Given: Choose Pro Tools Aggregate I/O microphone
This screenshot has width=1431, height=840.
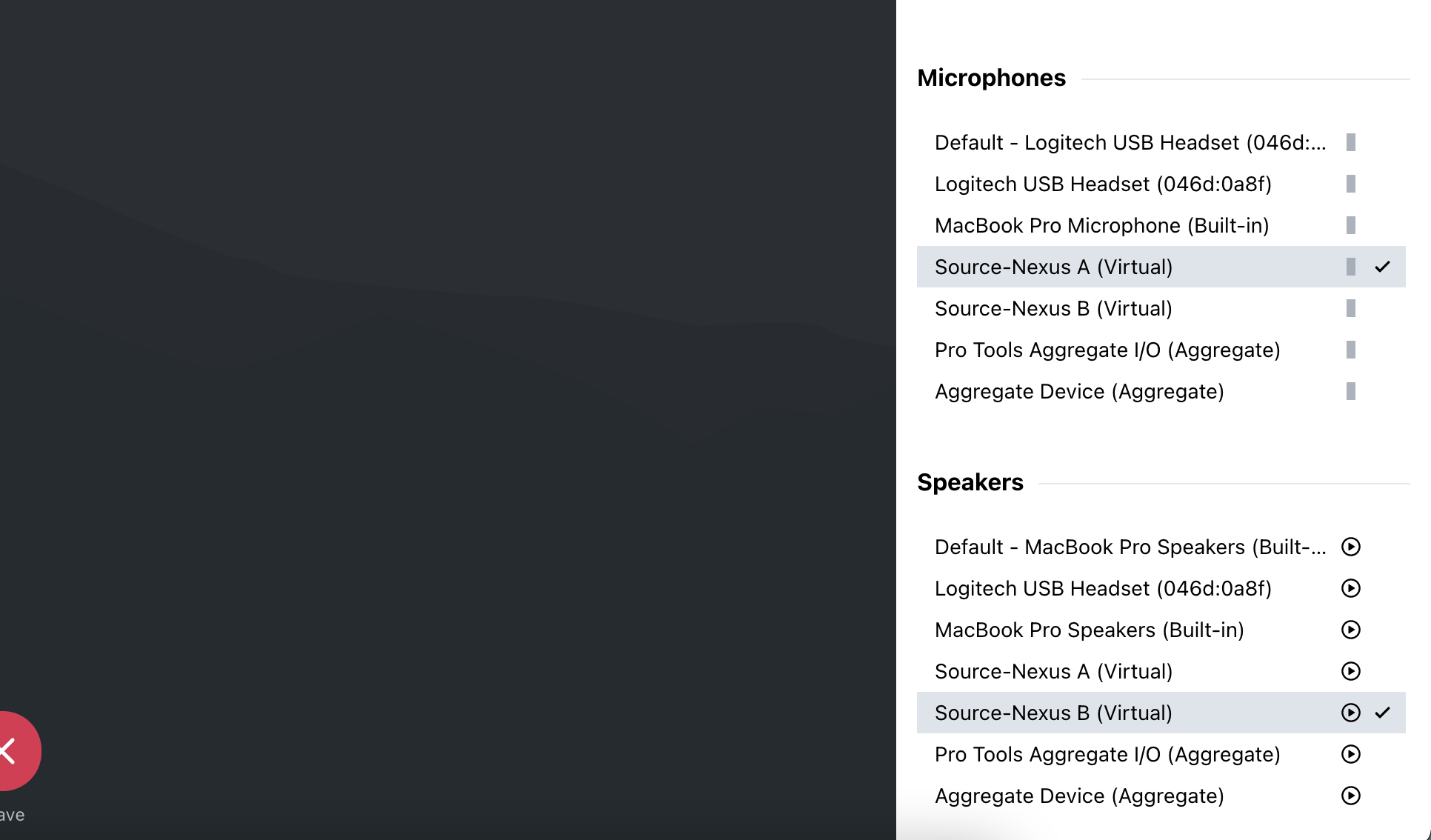Looking at the screenshot, I should click(x=1107, y=350).
